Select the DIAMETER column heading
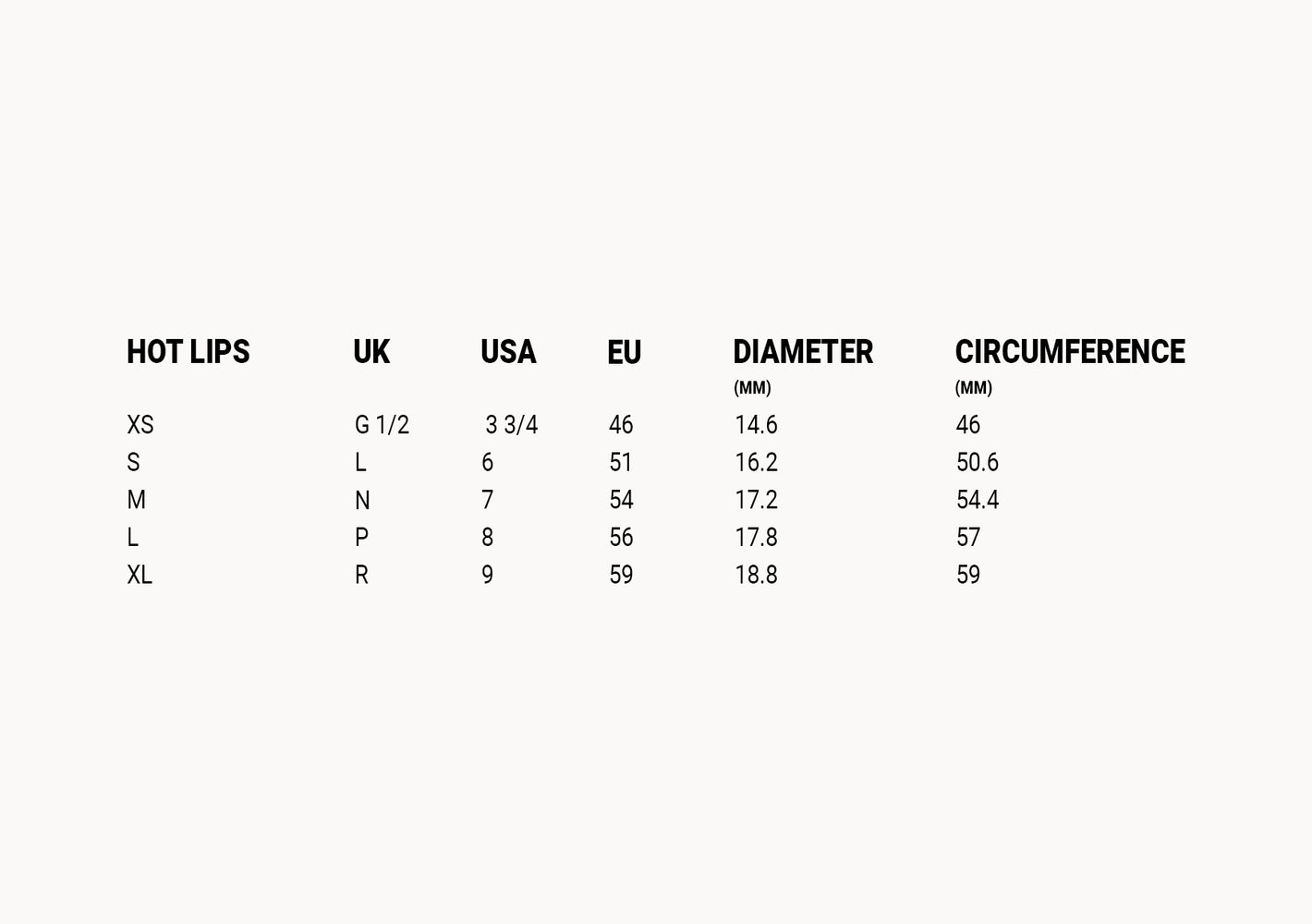The width and height of the screenshot is (1312, 924). point(802,352)
